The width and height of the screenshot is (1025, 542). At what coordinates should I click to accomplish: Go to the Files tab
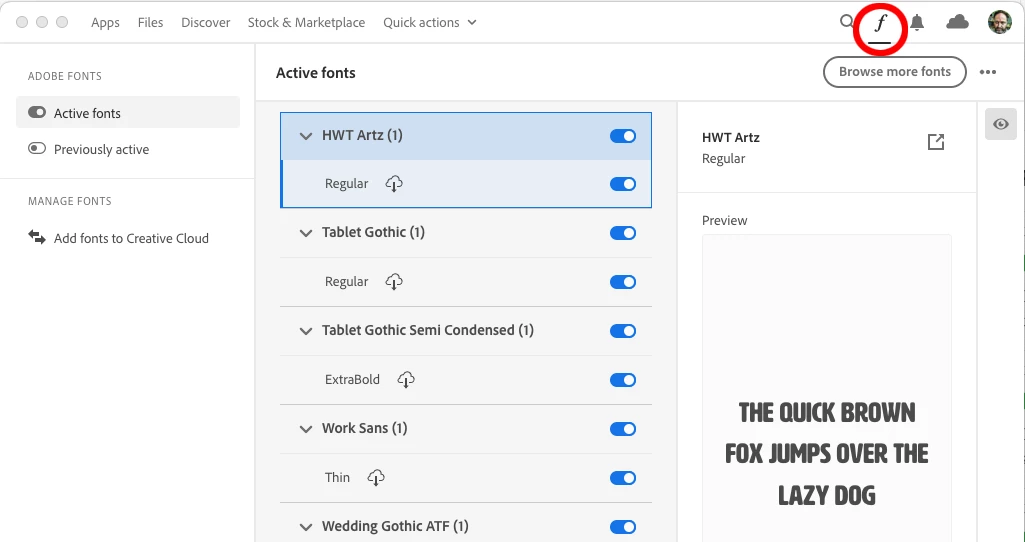coord(150,22)
